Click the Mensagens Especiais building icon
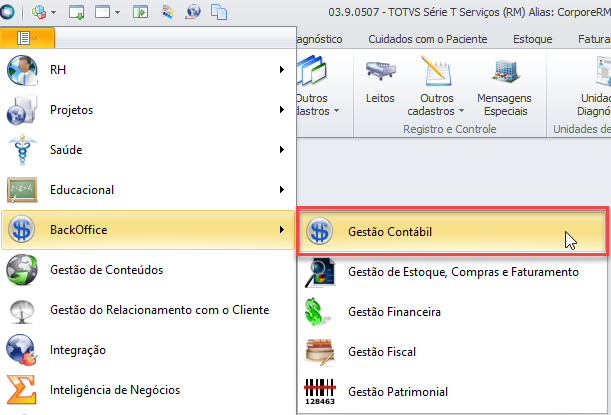 [x=505, y=71]
